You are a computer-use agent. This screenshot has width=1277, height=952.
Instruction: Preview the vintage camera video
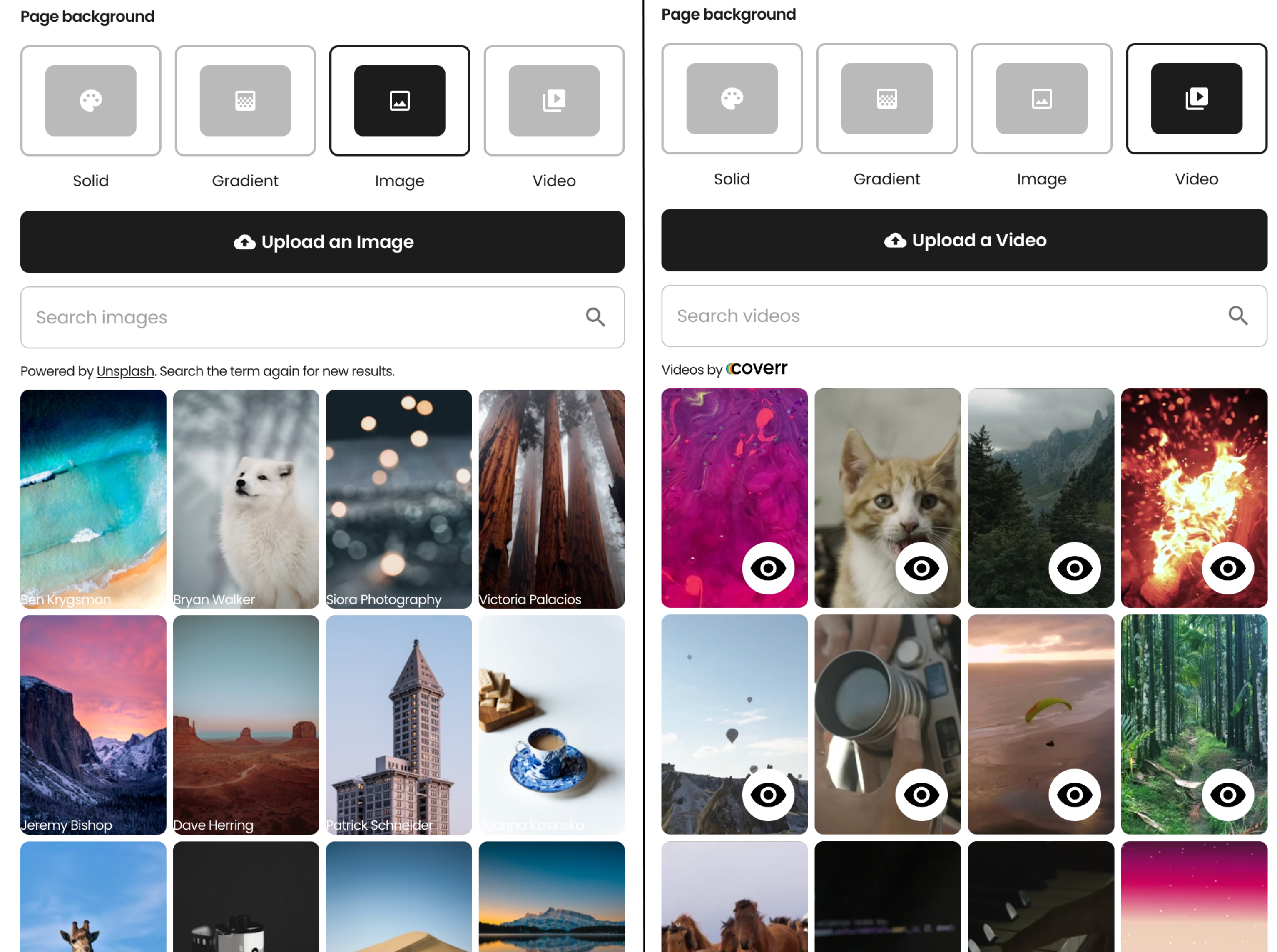tap(921, 795)
